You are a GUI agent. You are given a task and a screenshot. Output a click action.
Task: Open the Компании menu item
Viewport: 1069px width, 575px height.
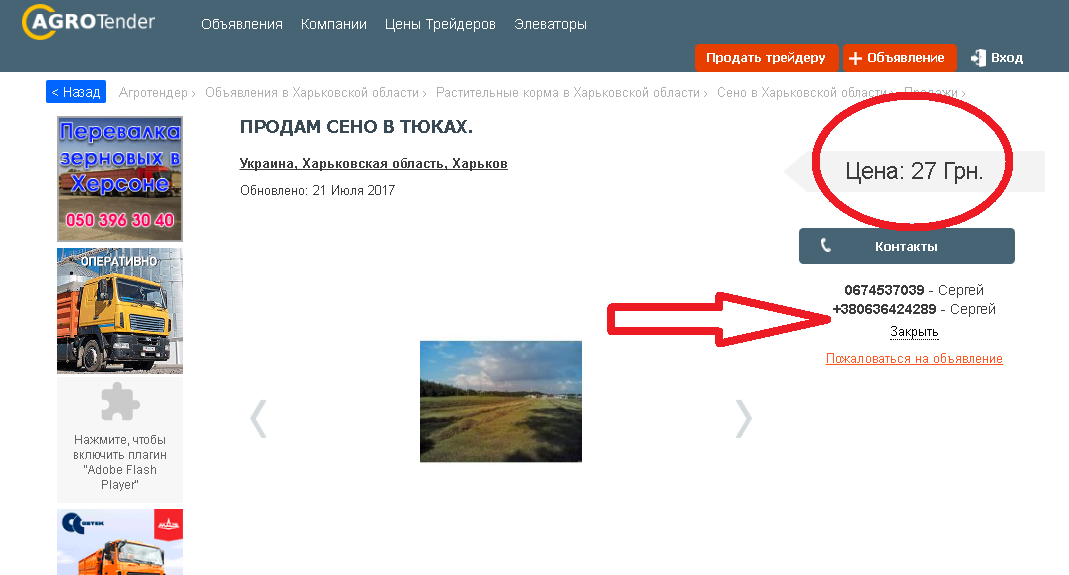click(x=333, y=24)
